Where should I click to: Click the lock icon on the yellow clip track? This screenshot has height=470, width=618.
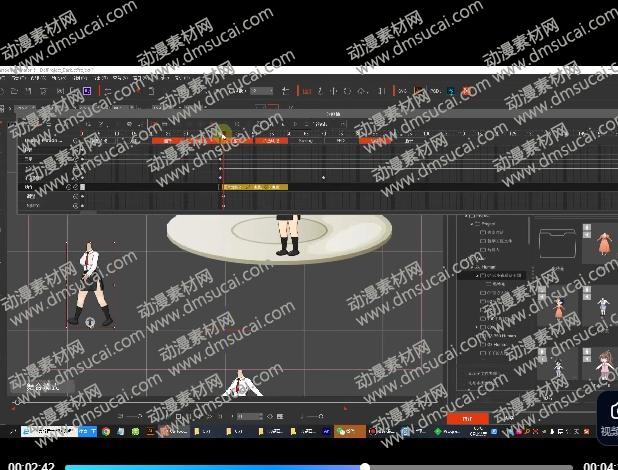76,187
